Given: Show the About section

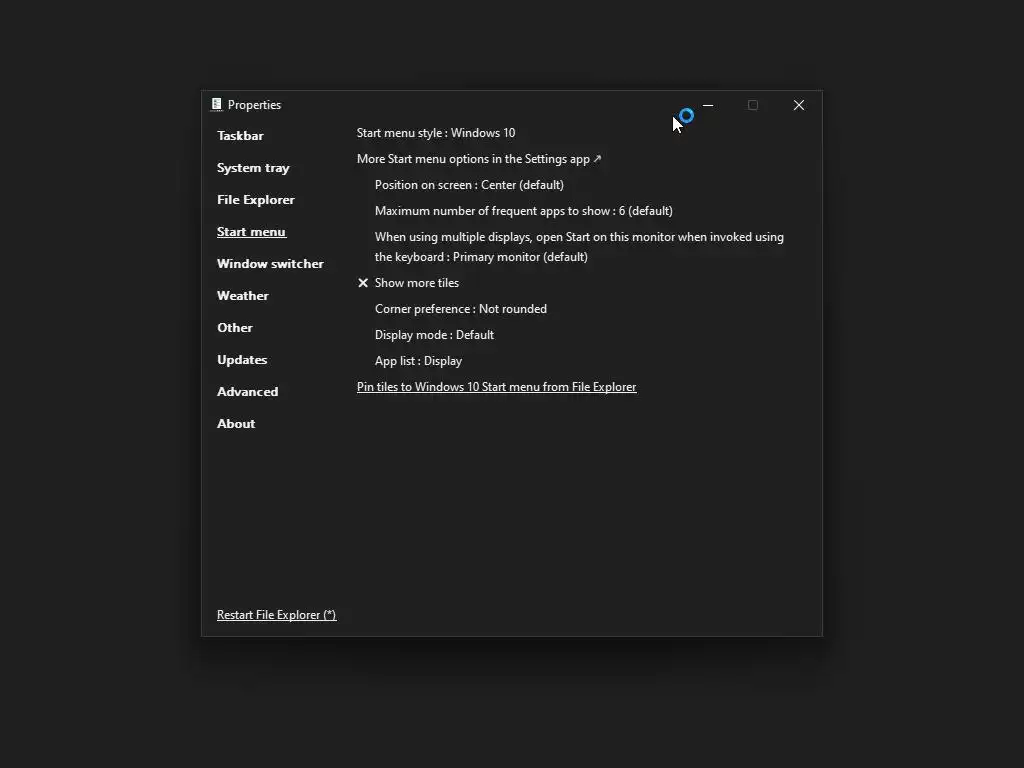Looking at the screenshot, I should [x=236, y=424].
